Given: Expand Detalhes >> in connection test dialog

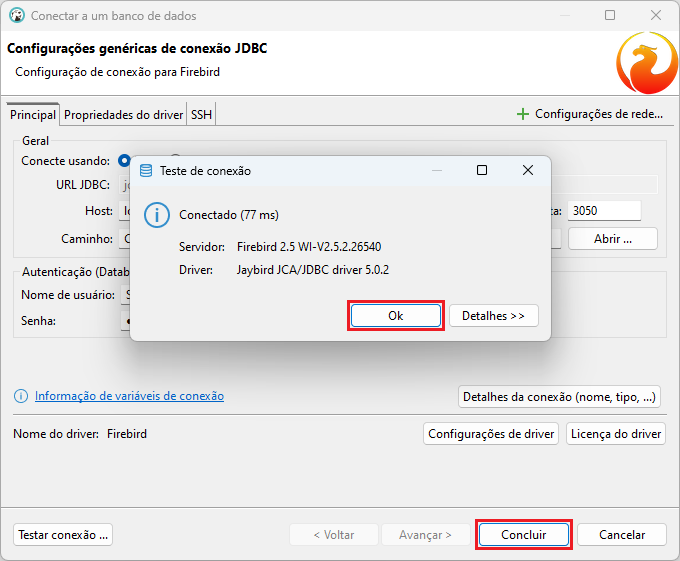Looking at the screenshot, I should click(494, 316).
